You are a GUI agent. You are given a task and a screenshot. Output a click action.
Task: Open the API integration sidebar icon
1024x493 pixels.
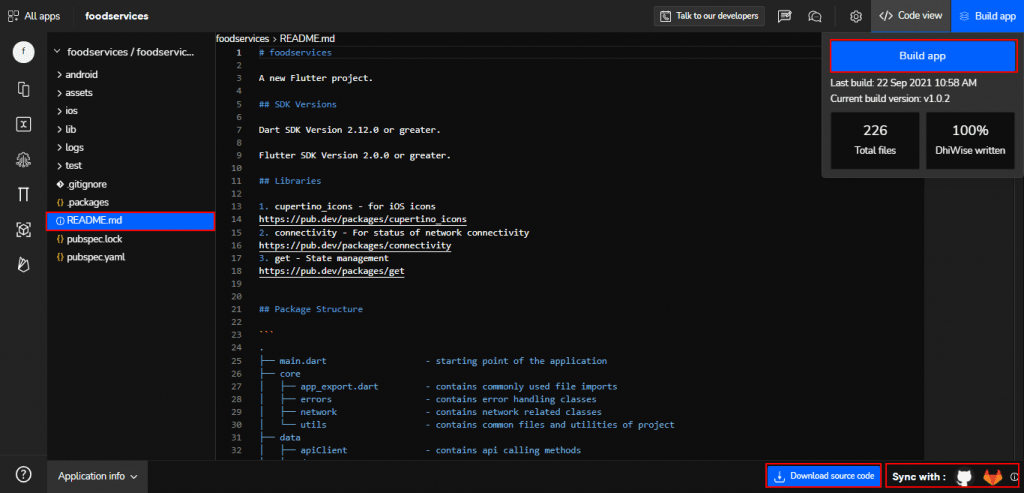[x=24, y=159]
